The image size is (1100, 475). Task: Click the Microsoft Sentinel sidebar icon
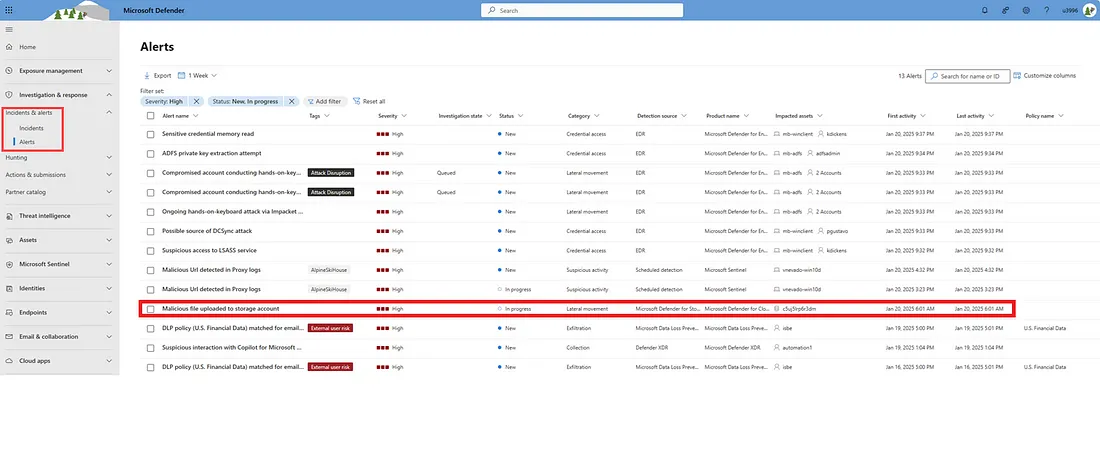(8, 265)
